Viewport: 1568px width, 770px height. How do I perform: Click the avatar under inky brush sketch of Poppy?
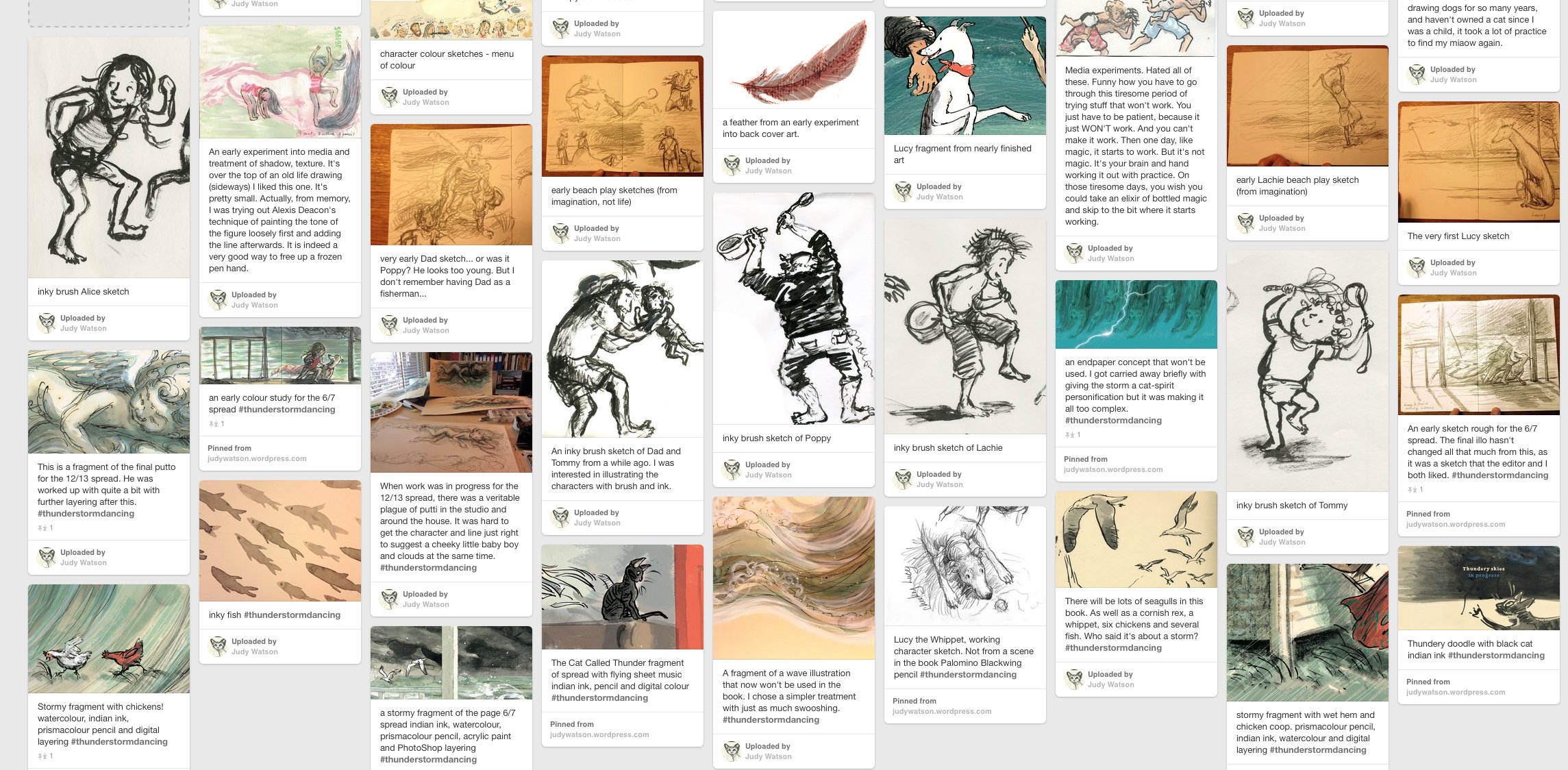click(x=732, y=469)
